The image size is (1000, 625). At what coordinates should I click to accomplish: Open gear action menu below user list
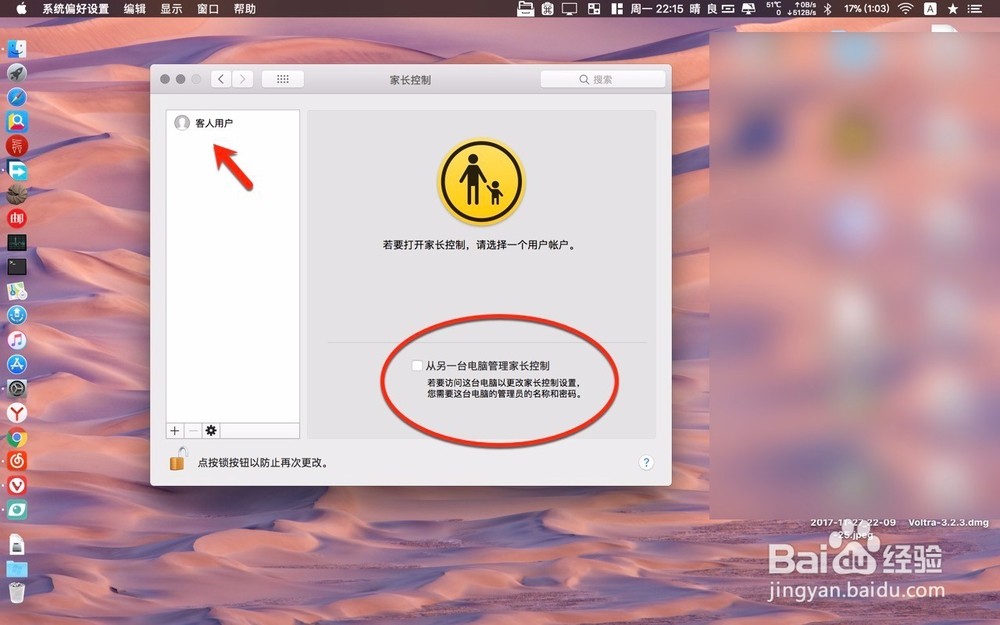click(211, 430)
